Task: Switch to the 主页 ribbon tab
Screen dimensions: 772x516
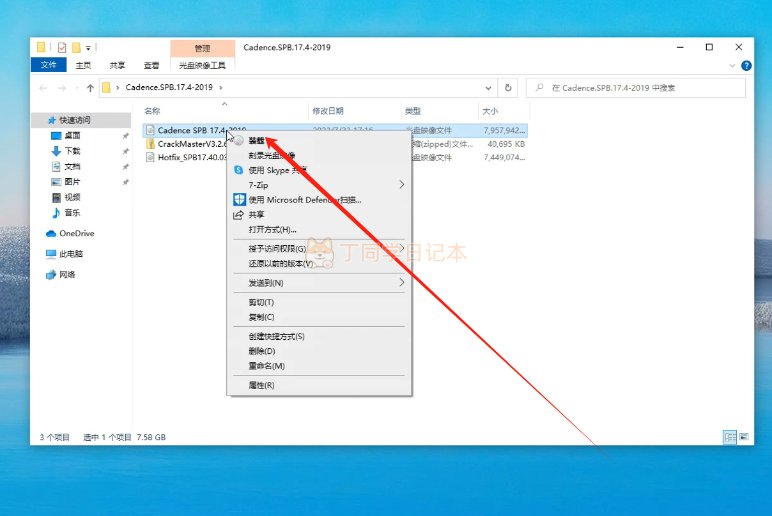Action: (x=83, y=65)
